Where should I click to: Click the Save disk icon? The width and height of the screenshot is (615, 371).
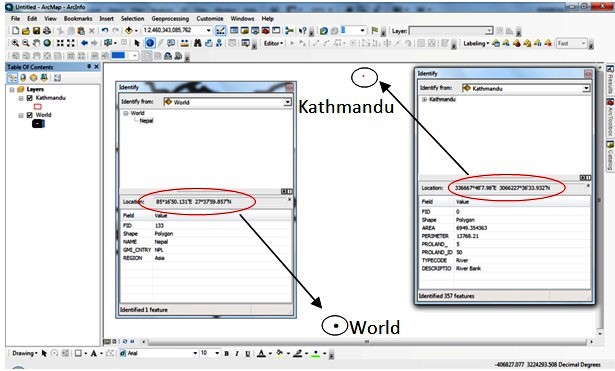tap(36, 31)
